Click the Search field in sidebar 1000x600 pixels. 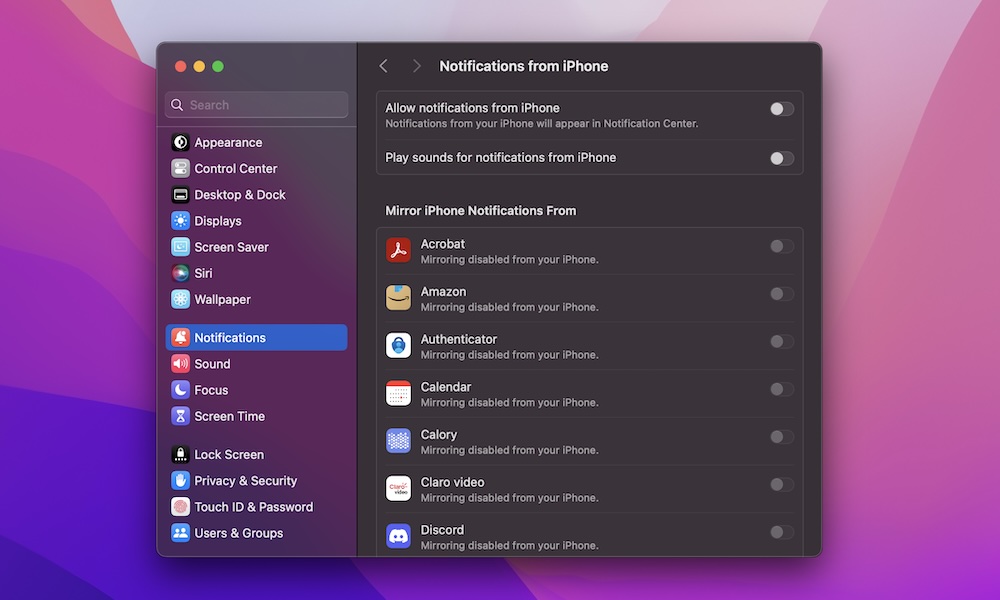pyautogui.click(x=257, y=105)
